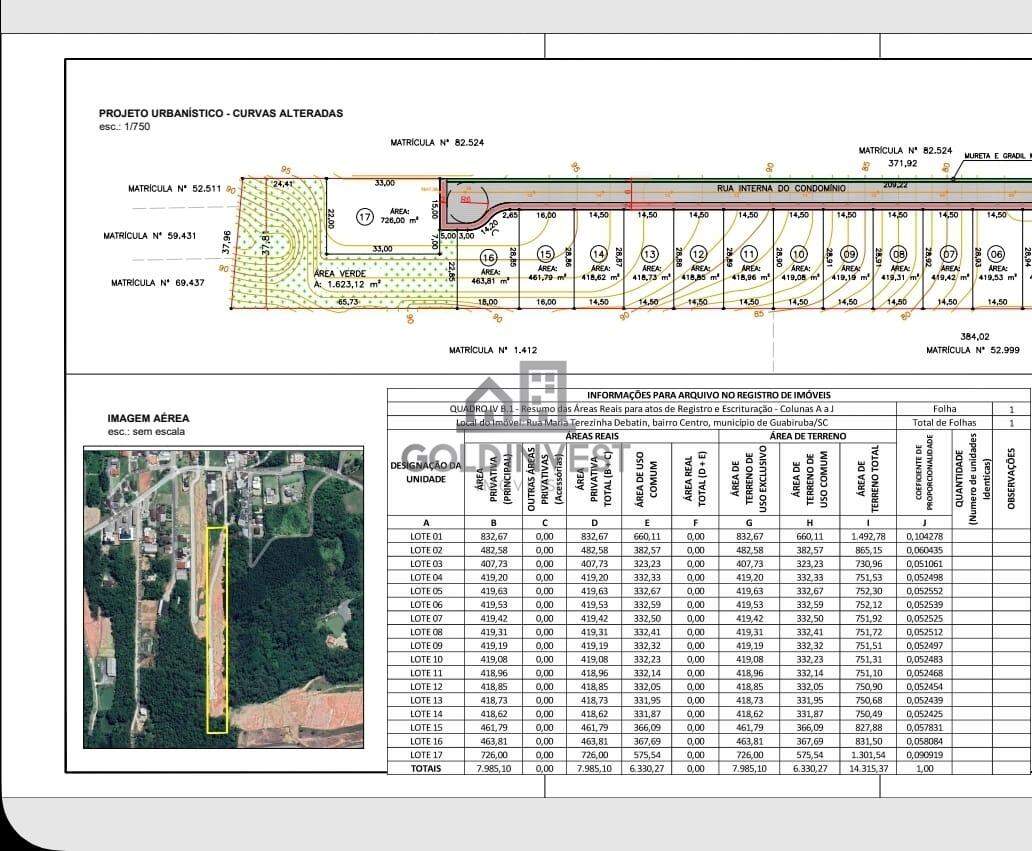Select the circled lot 17 marker on plan
1032x851 pixels.
[x=365, y=217]
